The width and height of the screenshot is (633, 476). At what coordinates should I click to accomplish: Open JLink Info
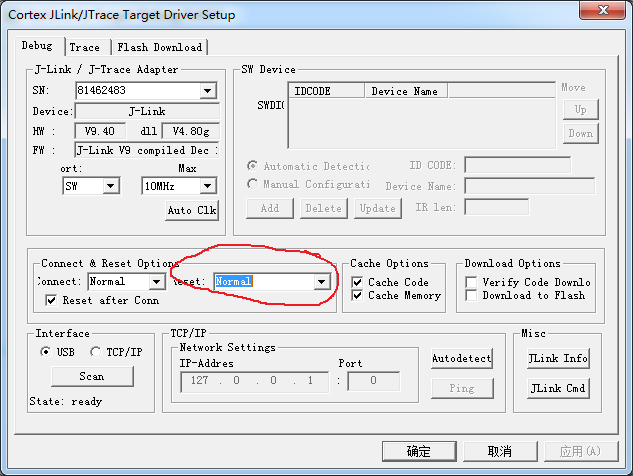point(558,358)
